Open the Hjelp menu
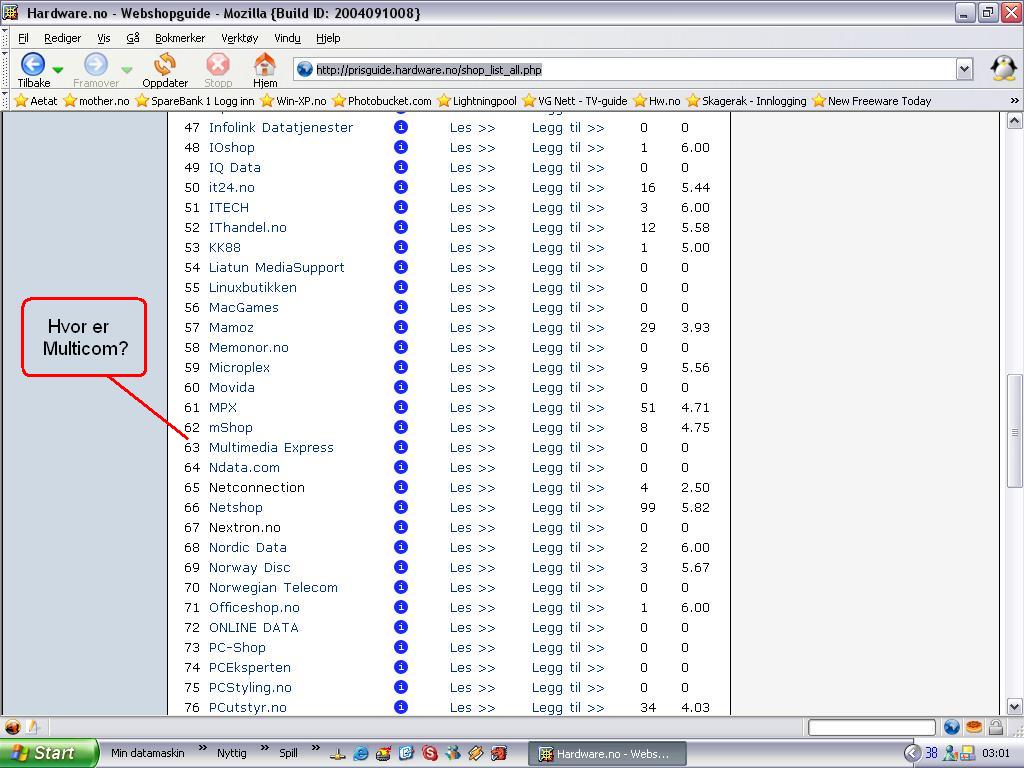Screen dimensions: 1024x768 [x=328, y=38]
